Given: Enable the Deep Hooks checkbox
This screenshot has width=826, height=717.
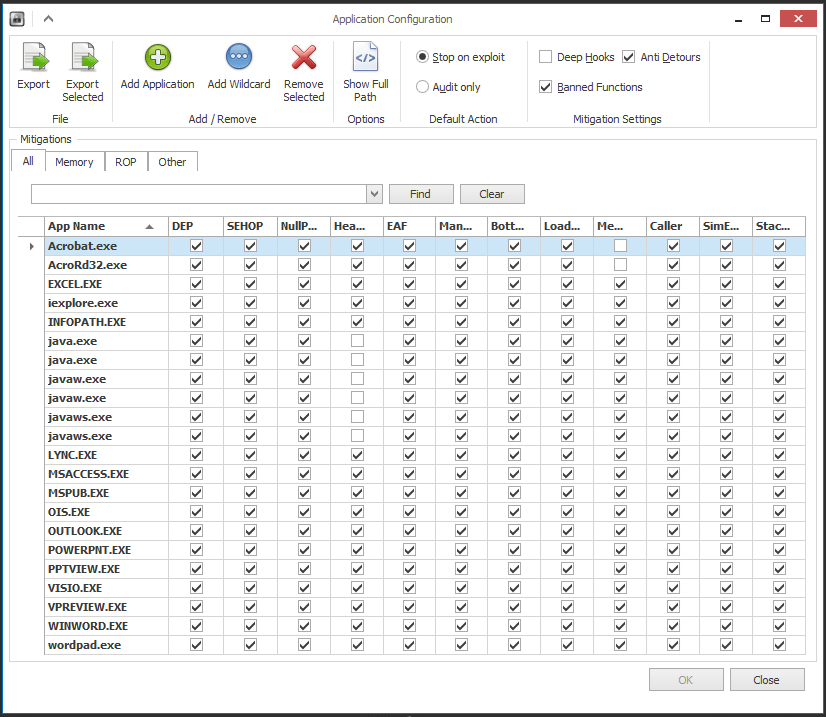Looking at the screenshot, I should [546, 56].
